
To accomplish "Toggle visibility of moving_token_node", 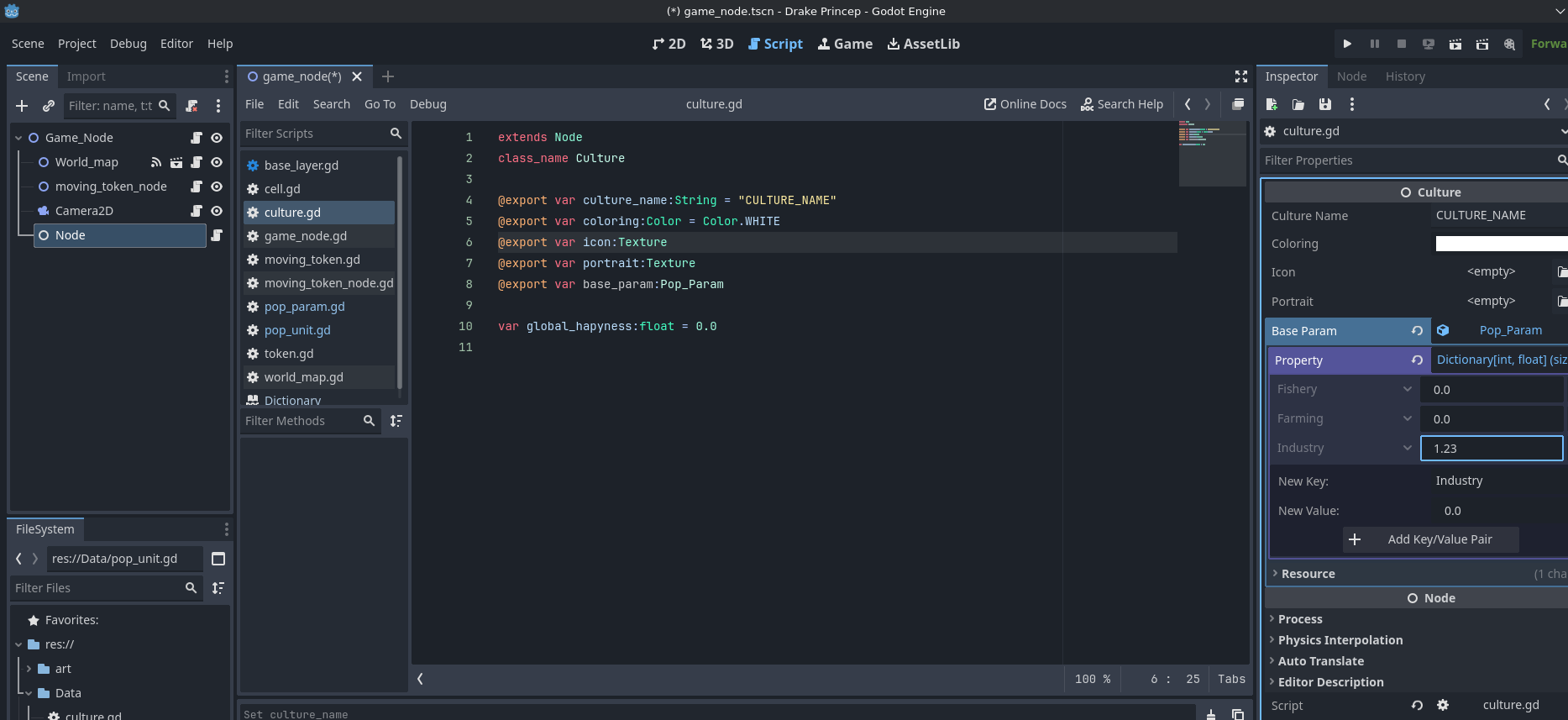I will [x=217, y=187].
